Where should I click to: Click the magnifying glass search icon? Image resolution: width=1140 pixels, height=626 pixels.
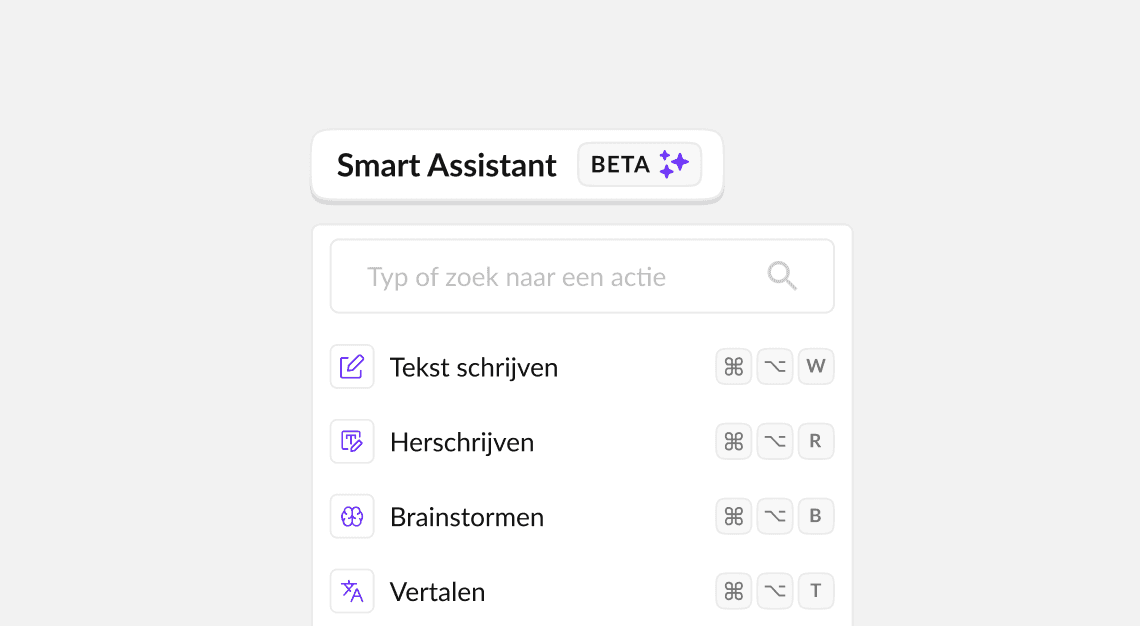(782, 276)
